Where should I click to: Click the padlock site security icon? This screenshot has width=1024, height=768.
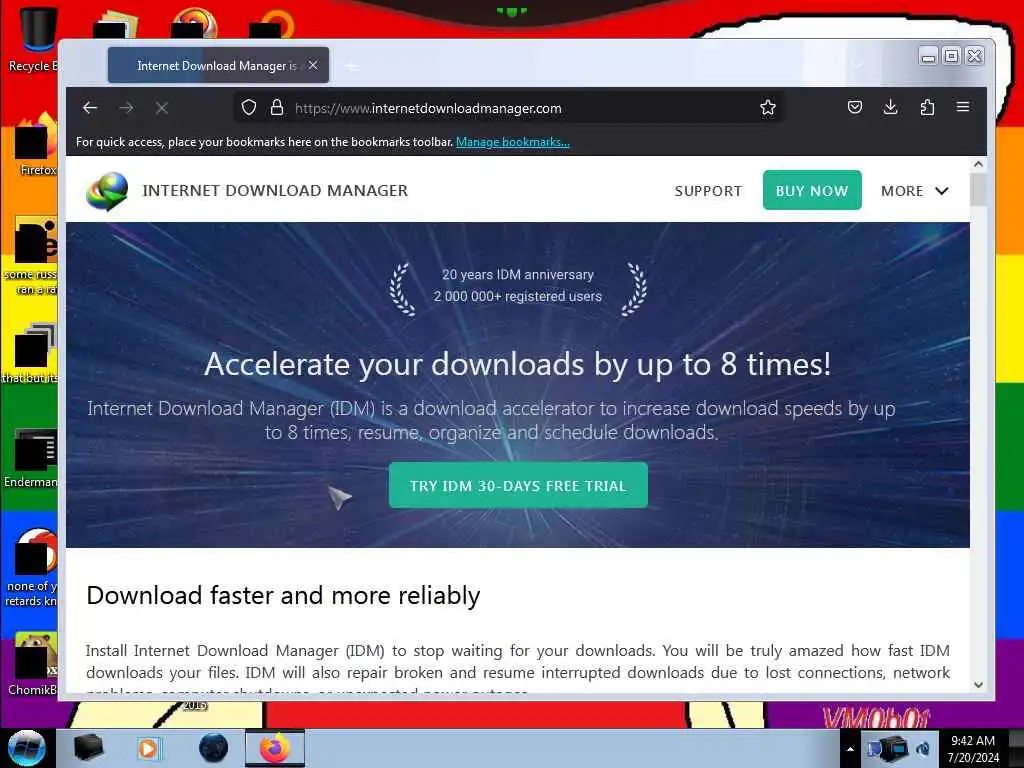[277, 108]
